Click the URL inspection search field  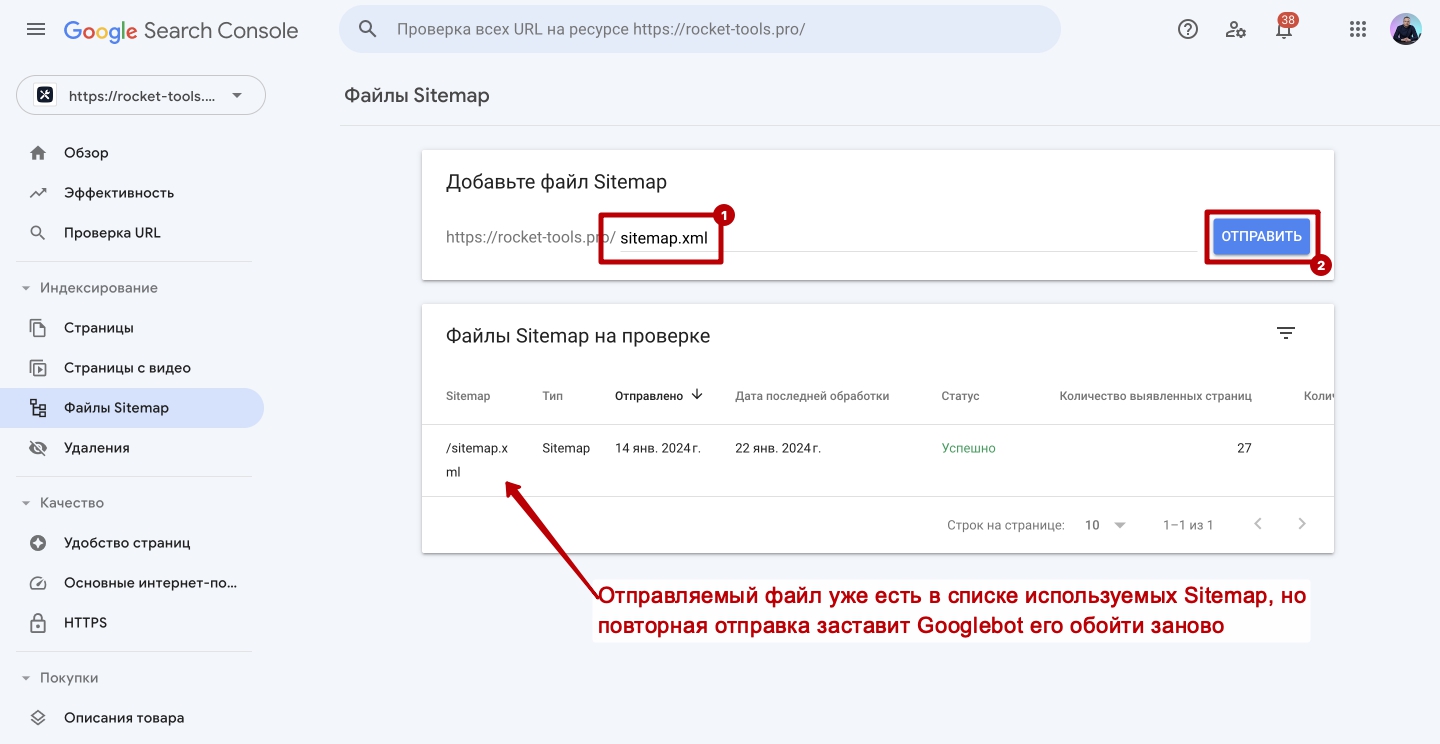(x=700, y=29)
